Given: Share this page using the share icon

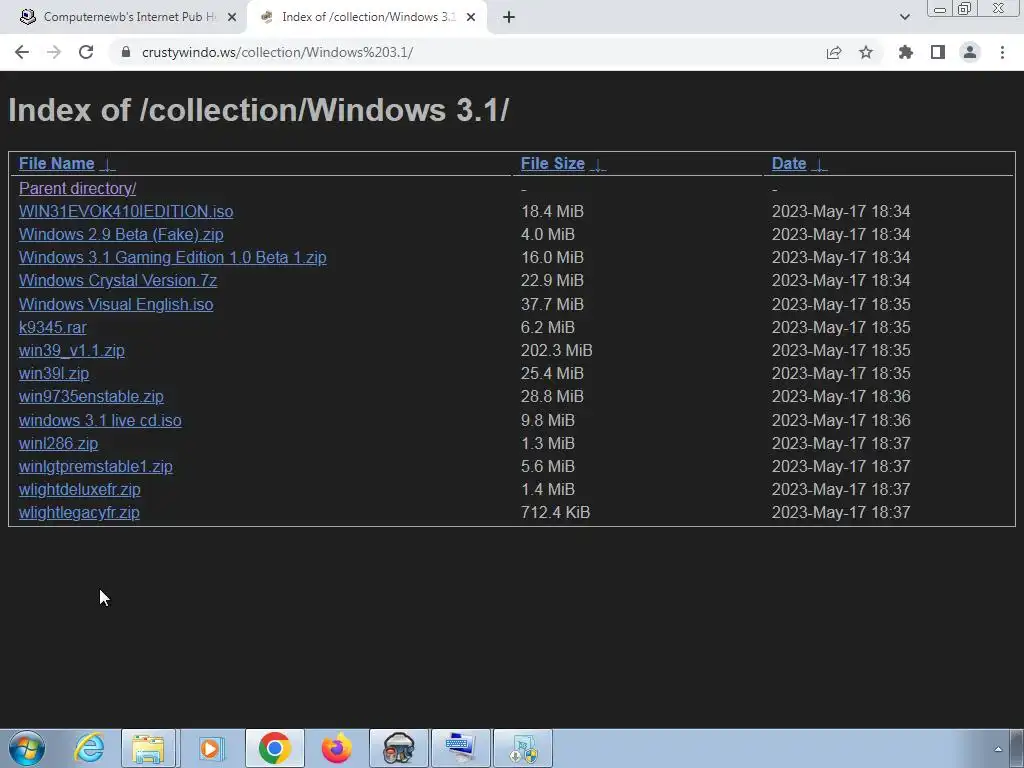Looking at the screenshot, I should 834,52.
